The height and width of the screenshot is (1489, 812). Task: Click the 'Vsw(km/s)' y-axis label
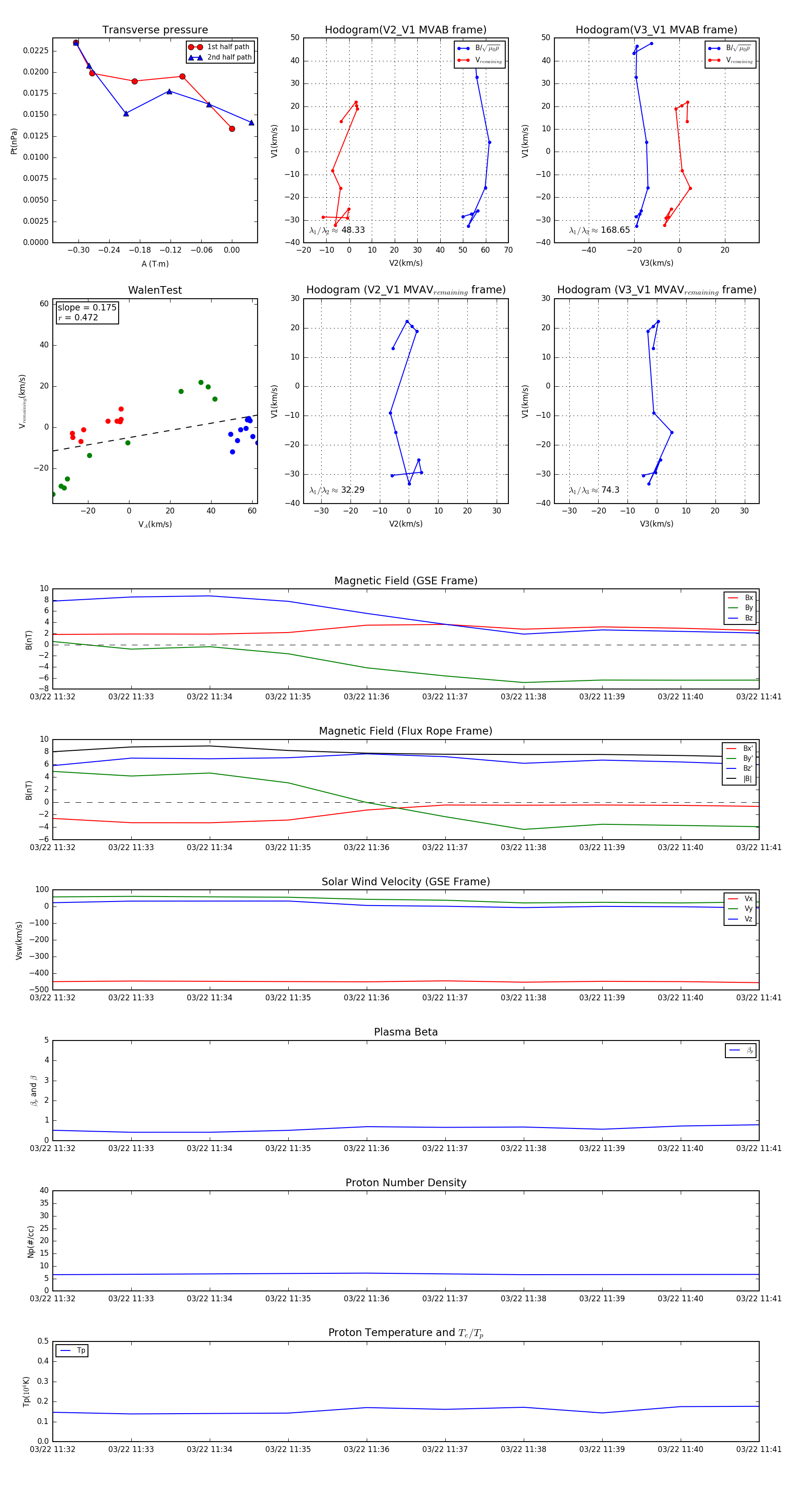coord(19,940)
